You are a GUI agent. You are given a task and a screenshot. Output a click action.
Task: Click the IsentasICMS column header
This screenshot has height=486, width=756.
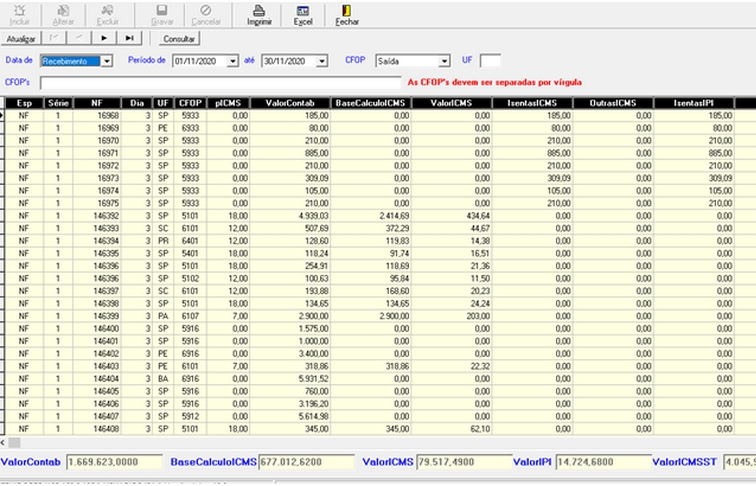tap(532, 103)
